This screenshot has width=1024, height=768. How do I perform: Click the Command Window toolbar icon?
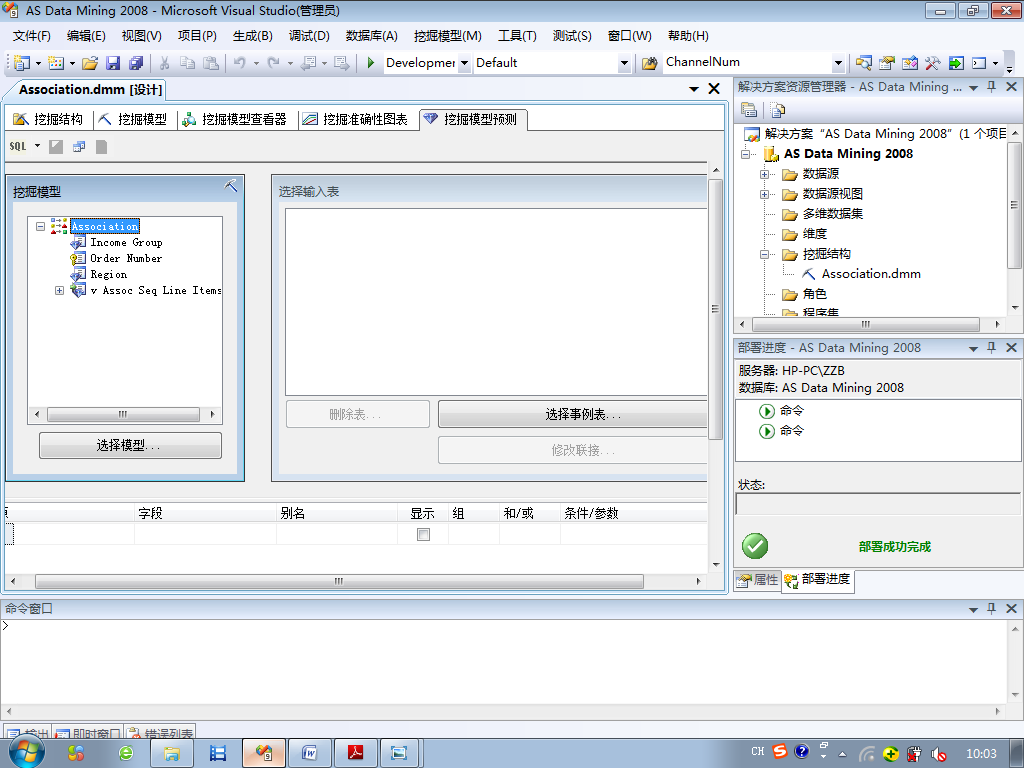[979, 63]
